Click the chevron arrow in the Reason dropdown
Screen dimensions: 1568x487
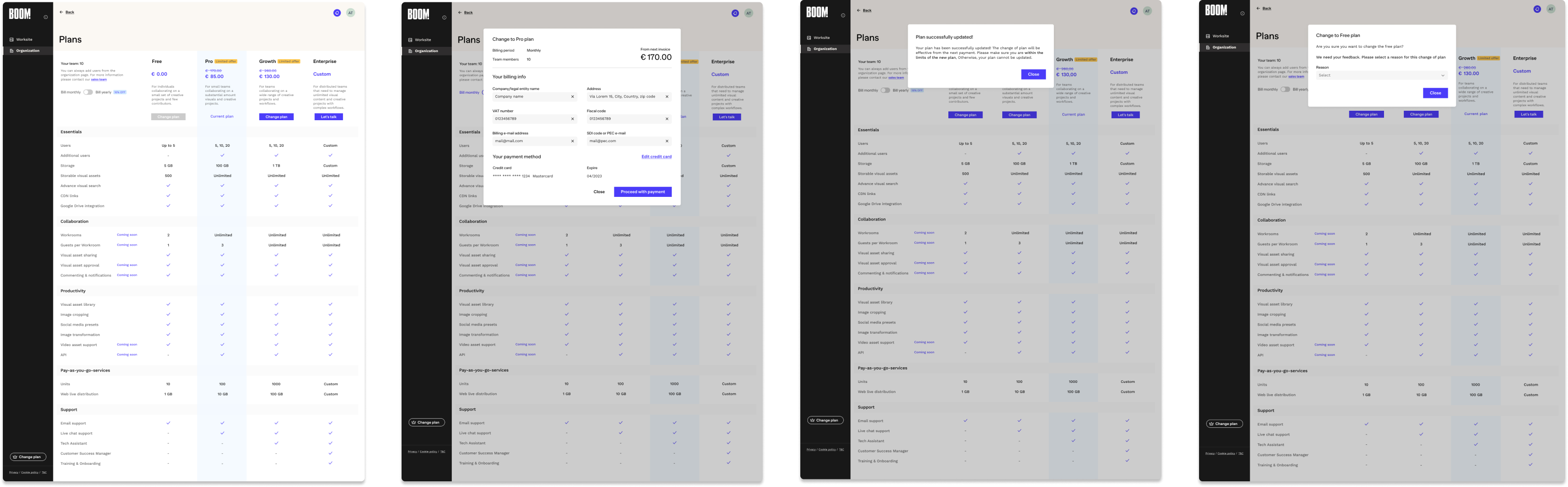(x=1442, y=75)
